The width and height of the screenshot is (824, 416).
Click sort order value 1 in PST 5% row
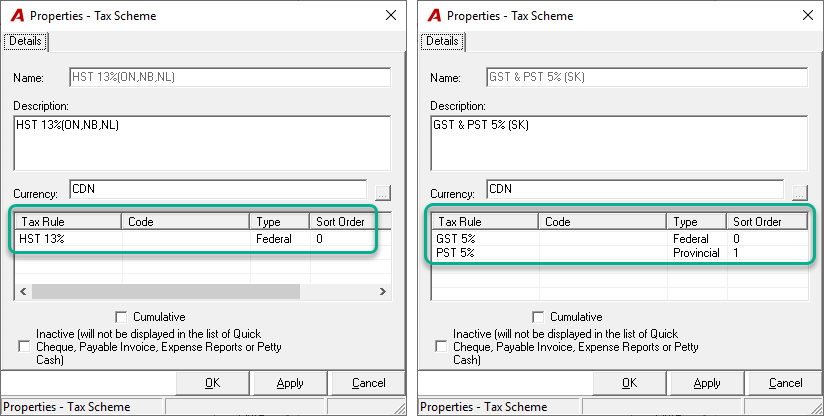(736, 253)
